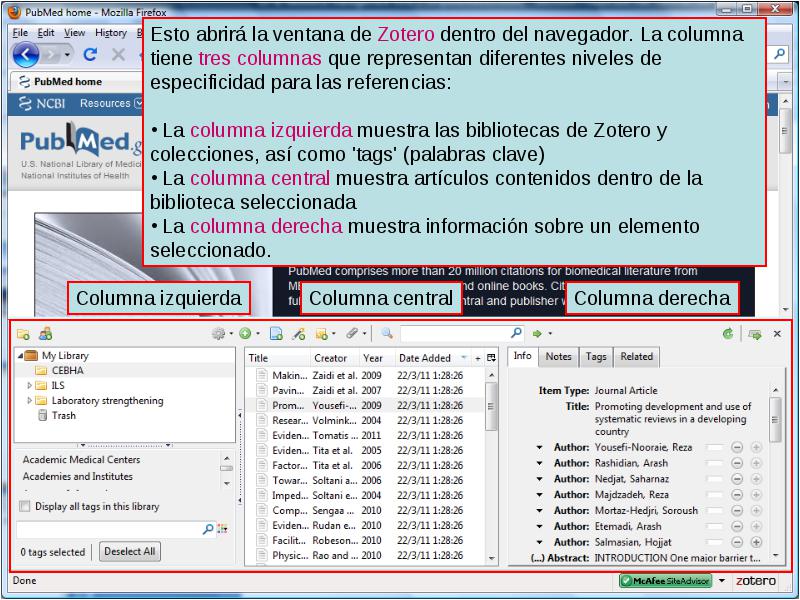Sort items by Year column header
Image resolution: width=800 pixels, height=600 pixels.
pos(377,358)
